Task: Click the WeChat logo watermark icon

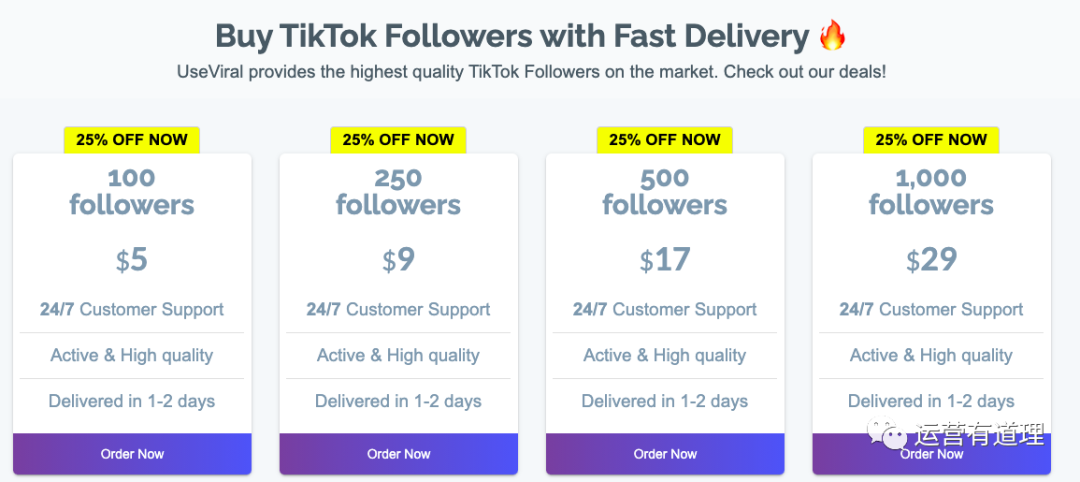Action: [887, 435]
